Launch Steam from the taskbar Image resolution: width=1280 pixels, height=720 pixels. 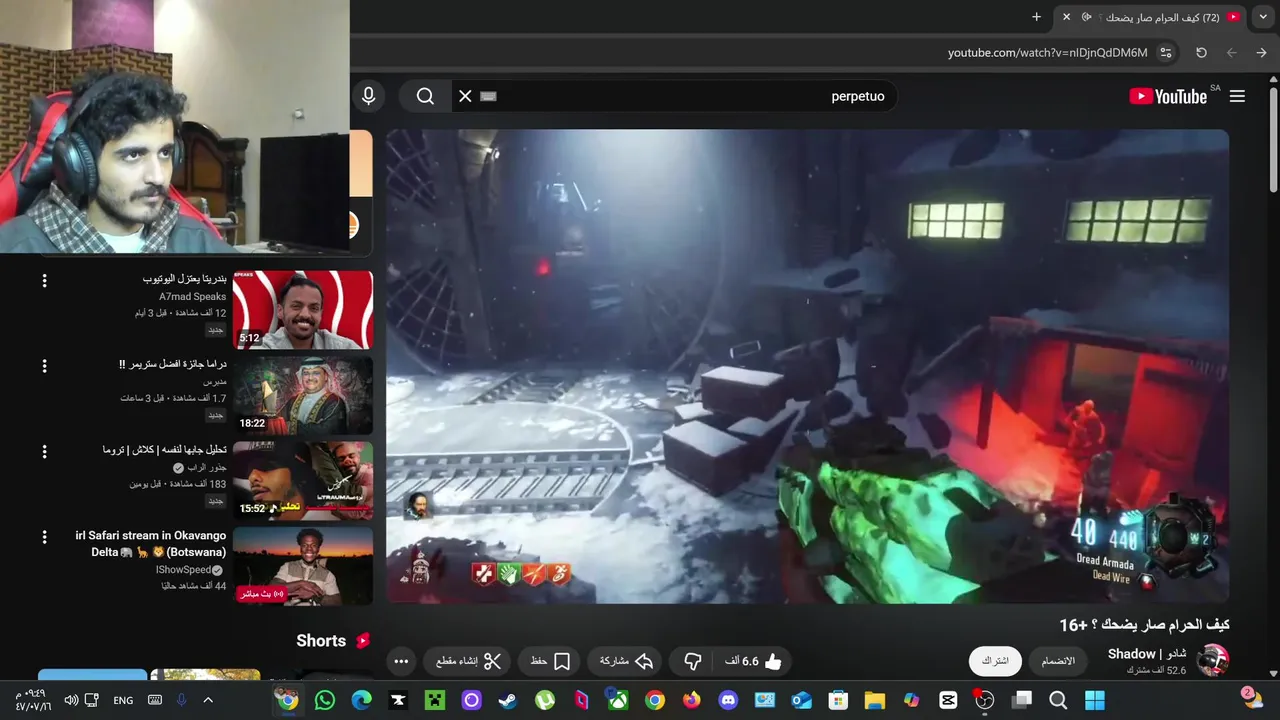coord(508,700)
